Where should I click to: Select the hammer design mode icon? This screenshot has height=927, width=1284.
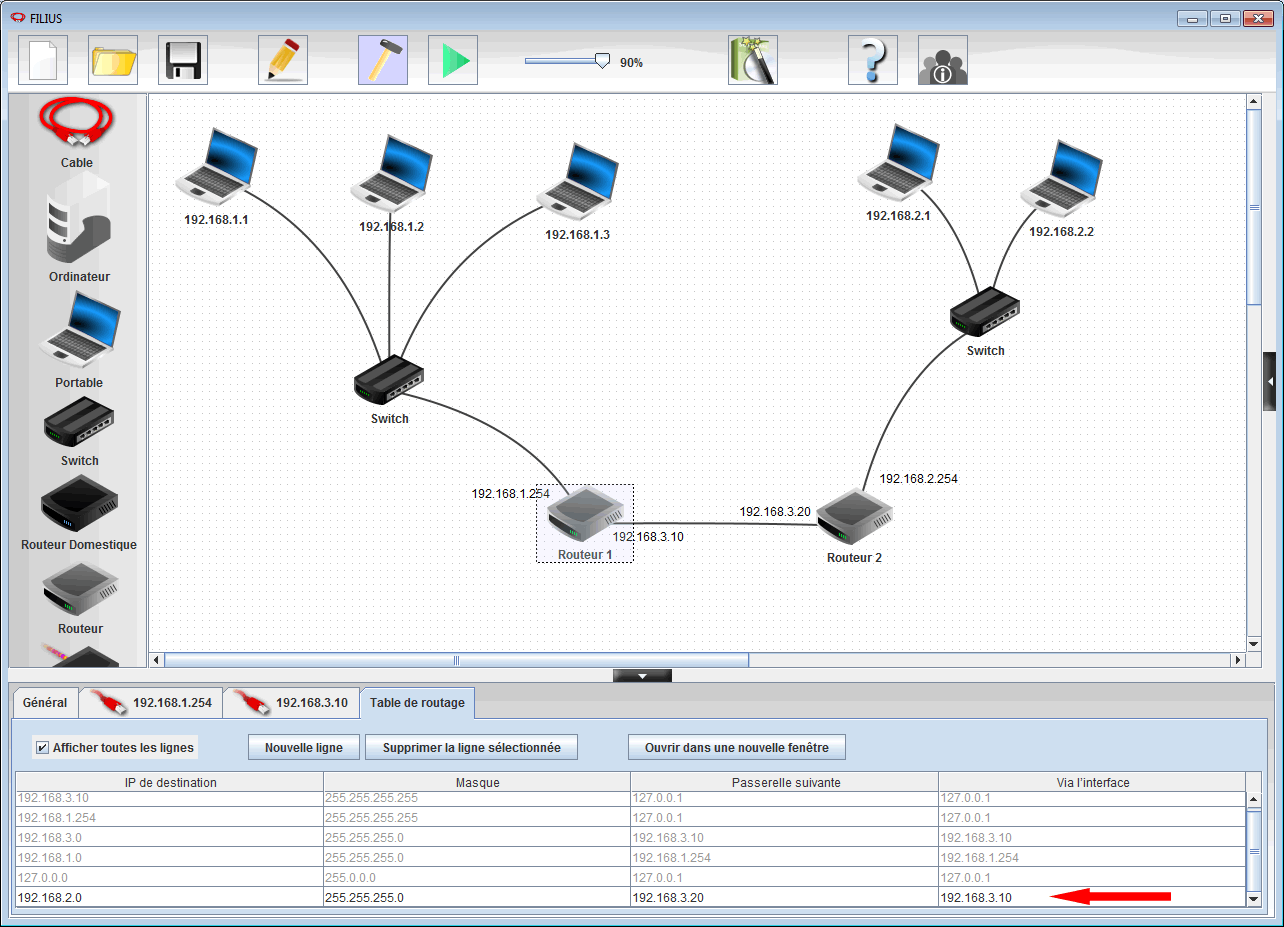pos(383,61)
